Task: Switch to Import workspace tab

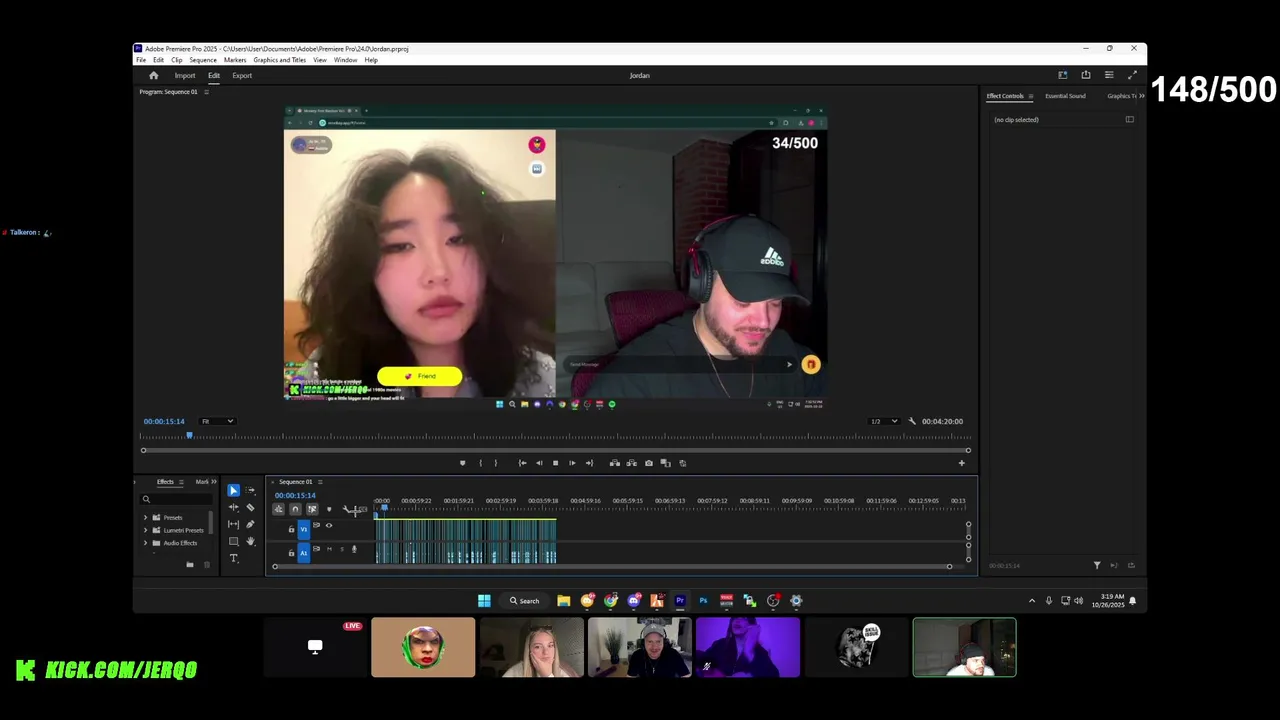Action: tap(185, 75)
